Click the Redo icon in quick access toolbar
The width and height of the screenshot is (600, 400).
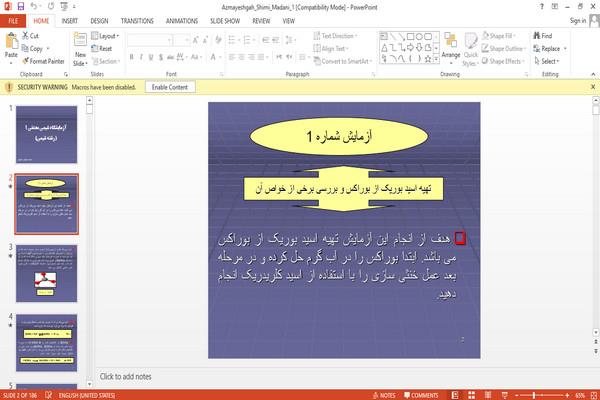click(51, 7)
